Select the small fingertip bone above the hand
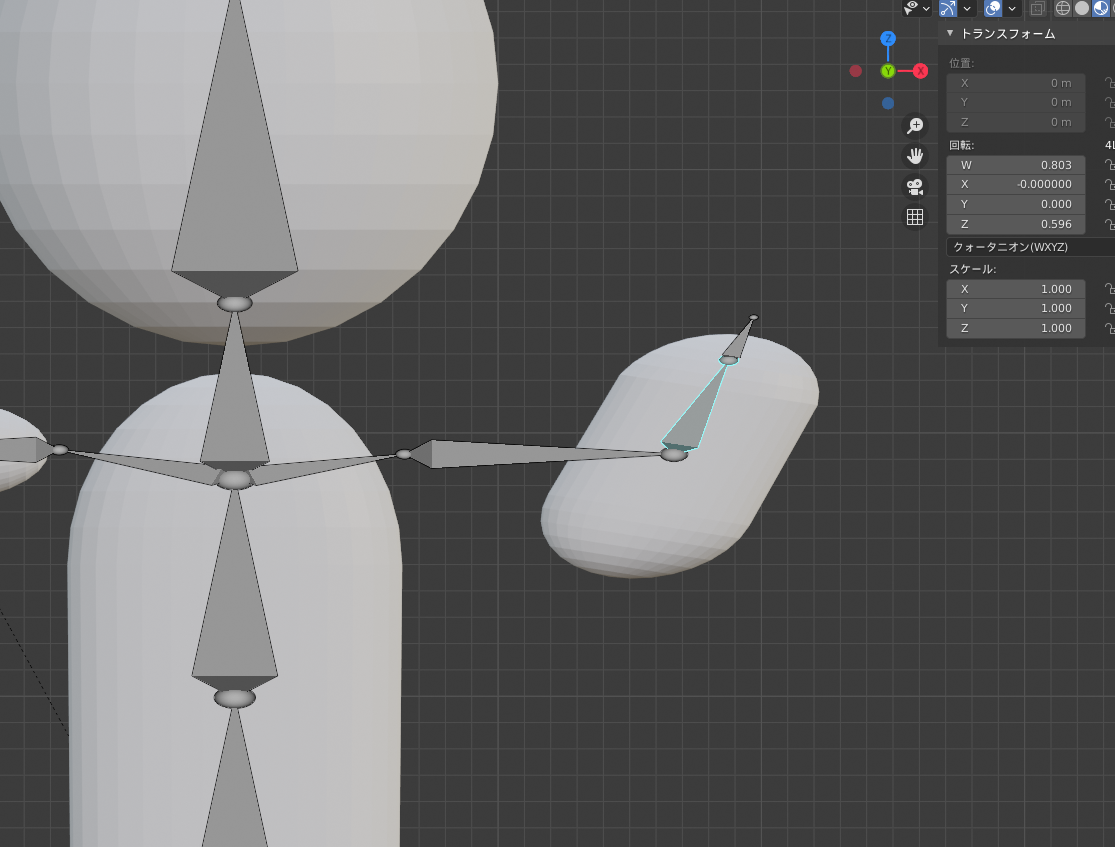The width and height of the screenshot is (1115, 847). click(740, 339)
